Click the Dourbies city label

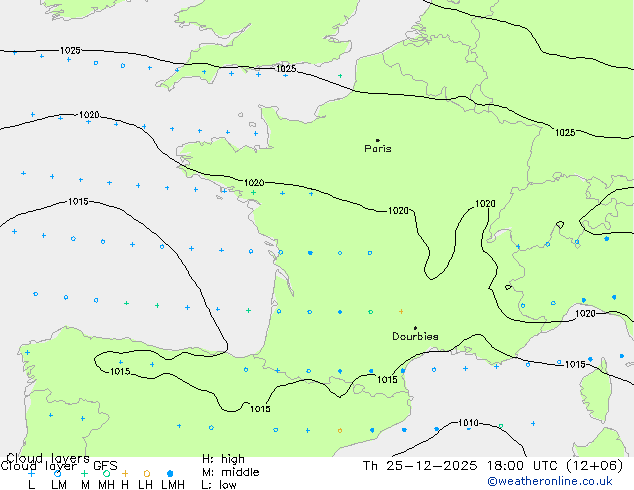pos(415,336)
